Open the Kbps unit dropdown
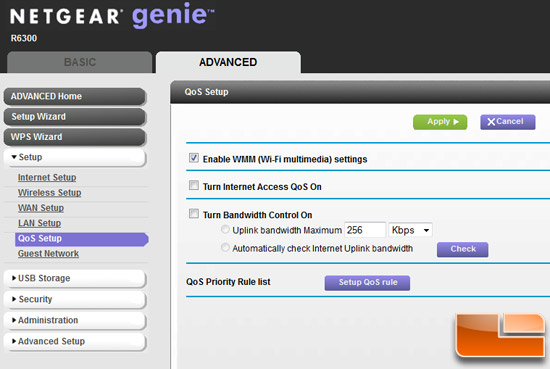The height and width of the screenshot is (369, 550). (x=410, y=230)
